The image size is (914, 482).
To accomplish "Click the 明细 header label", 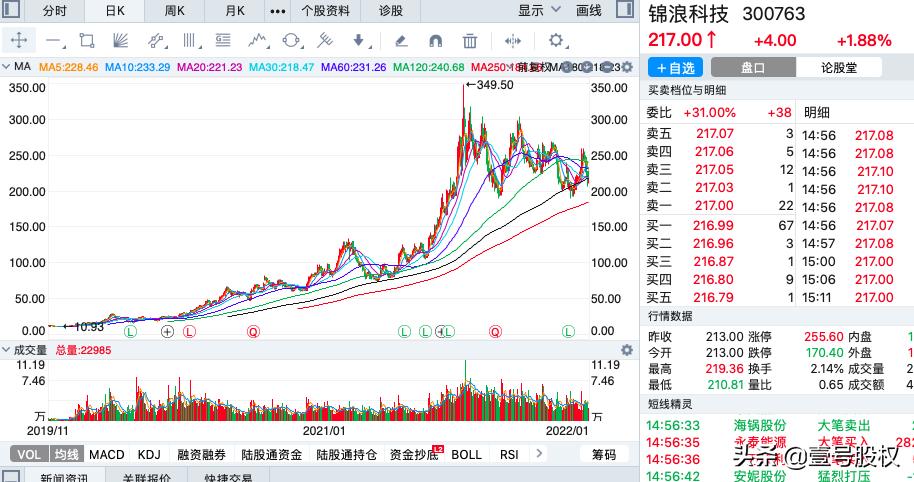I will [x=816, y=112].
